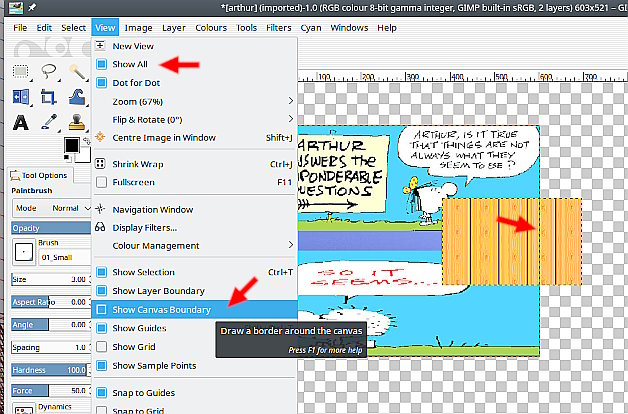Screen dimensions: 628x414
Task: Open the Layer menu
Action: 174,28
